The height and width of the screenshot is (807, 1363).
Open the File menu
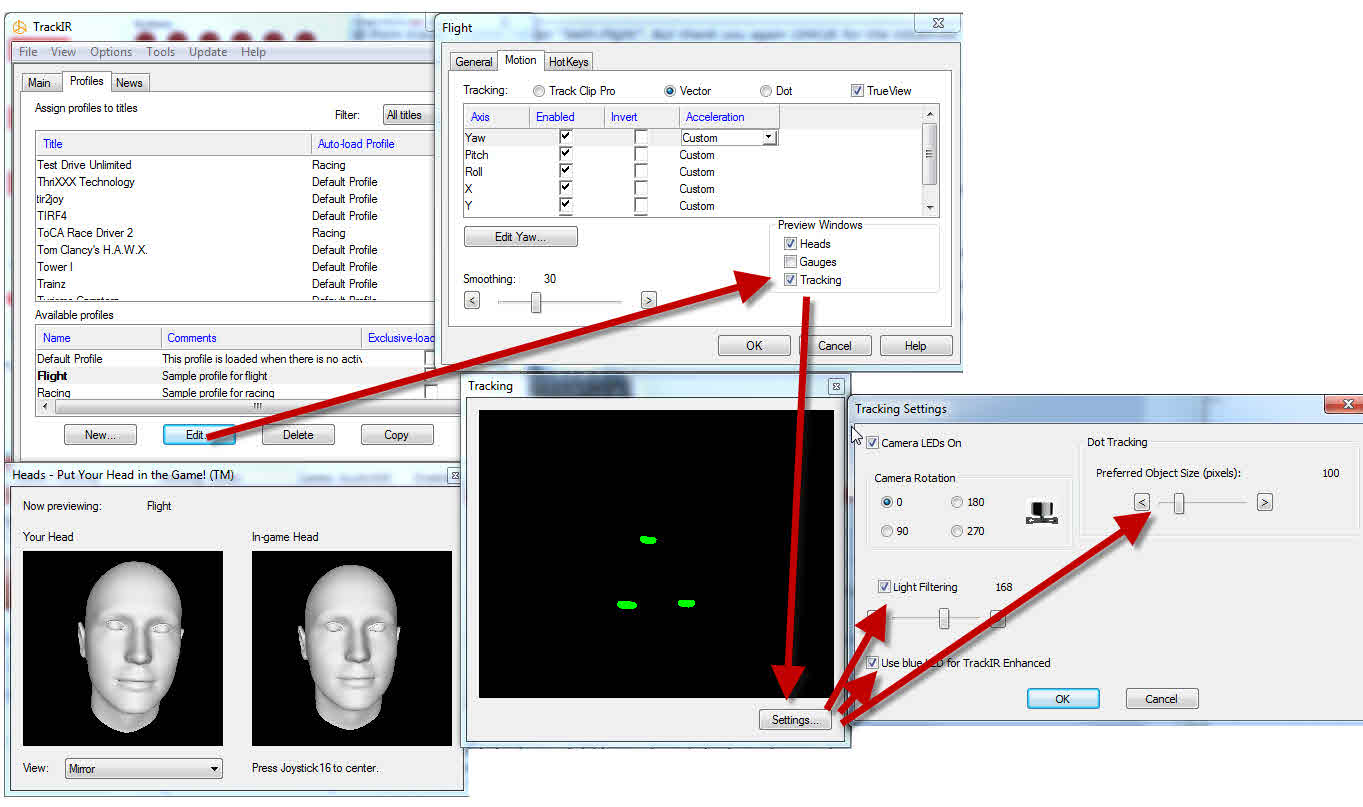28,52
